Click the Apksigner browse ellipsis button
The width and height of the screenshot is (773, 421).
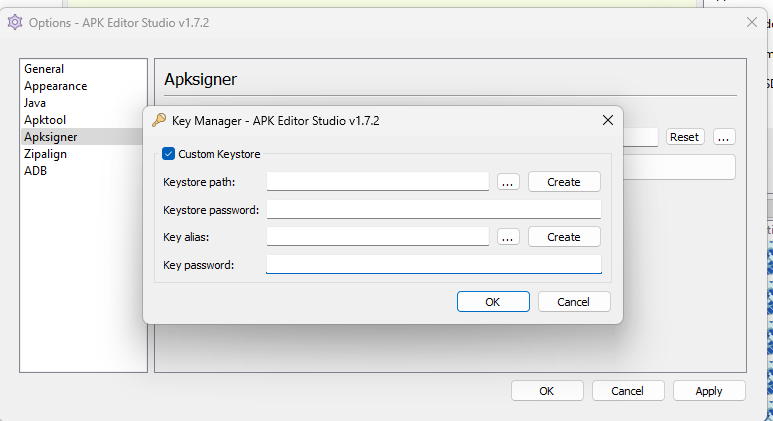(x=725, y=137)
